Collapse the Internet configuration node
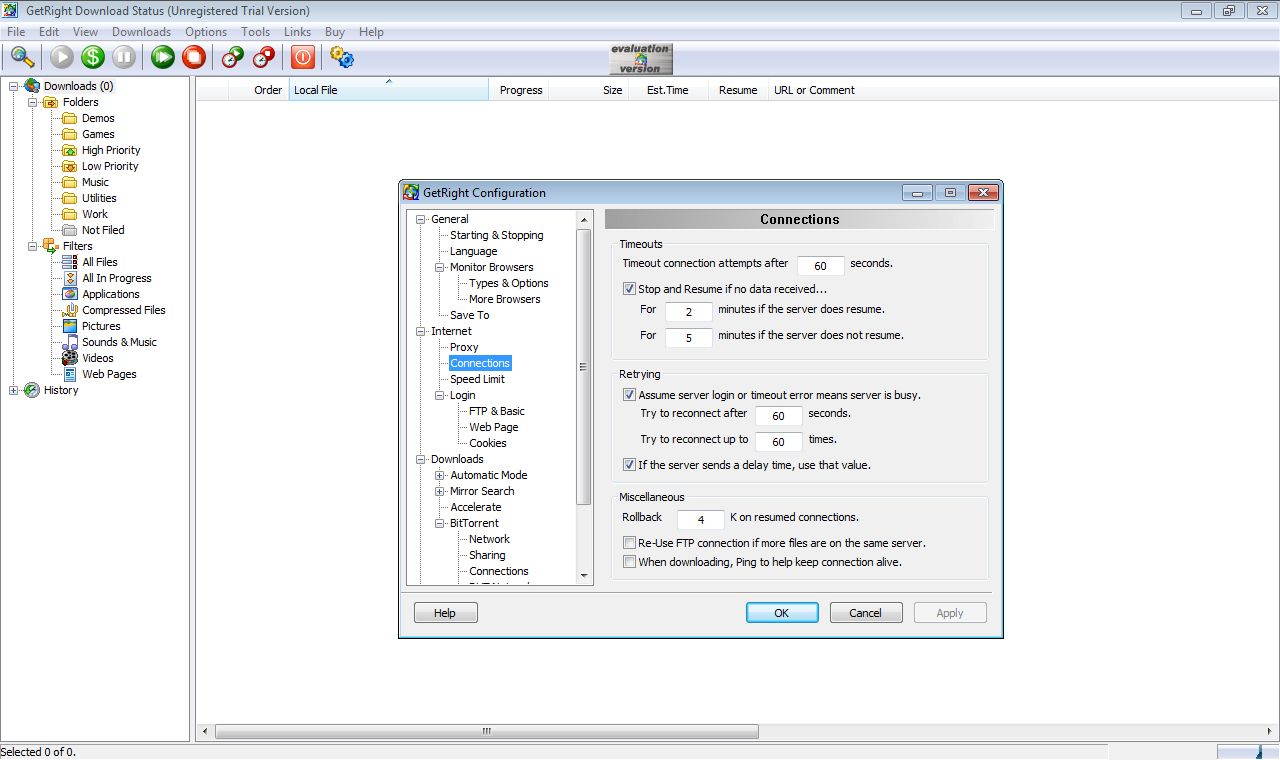The height and width of the screenshot is (760, 1280). (x=421, y=331)
